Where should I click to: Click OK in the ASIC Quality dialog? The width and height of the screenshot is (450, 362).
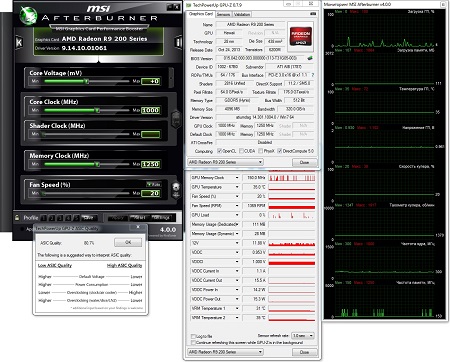128,242
